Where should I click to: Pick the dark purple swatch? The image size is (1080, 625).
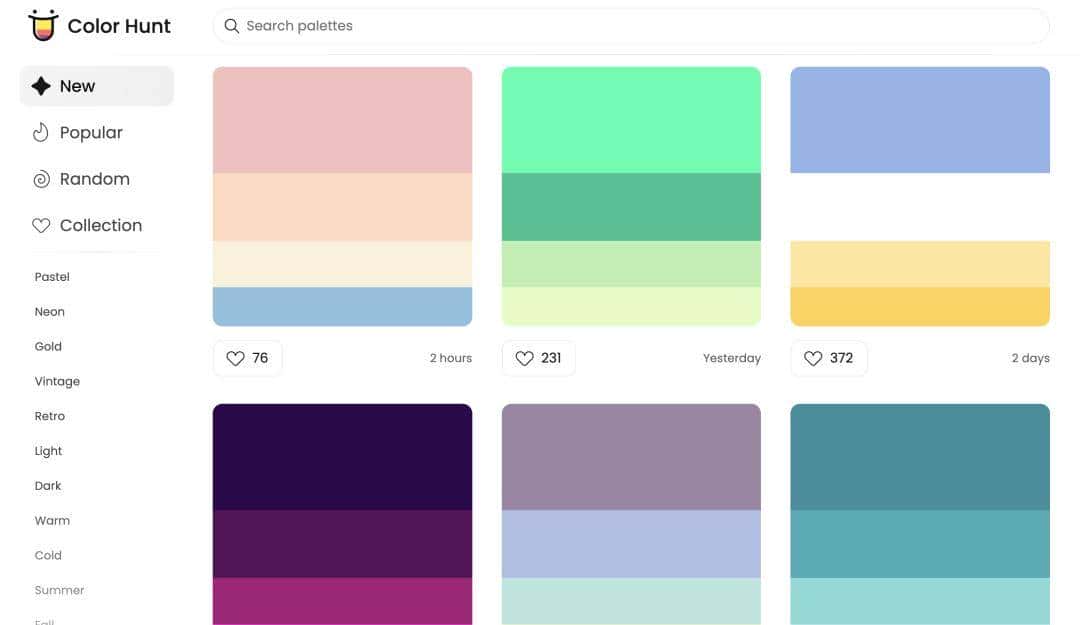point(342,457)
